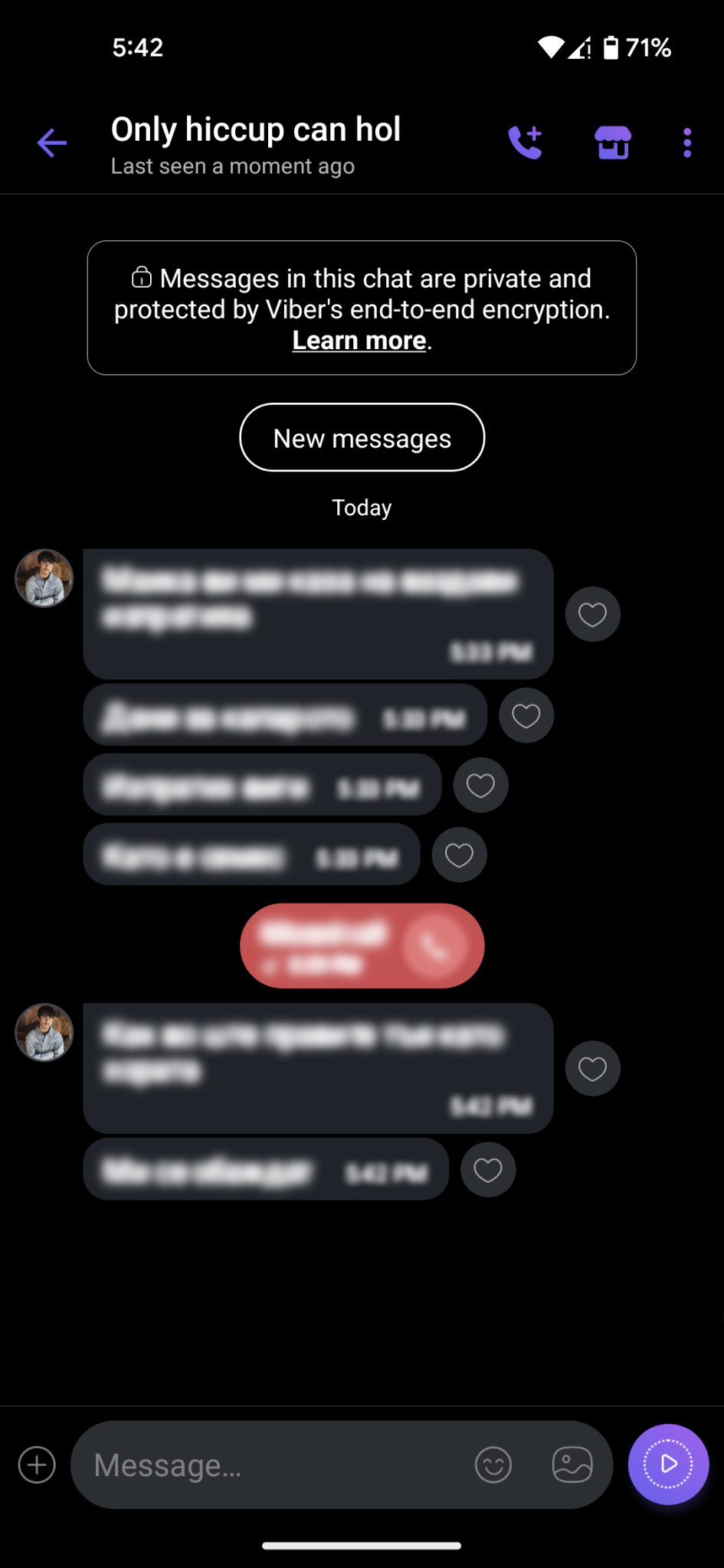Screen dimensions: 724x1568
Task: Tap the back arrow in the header
Action: click(52, 143)
